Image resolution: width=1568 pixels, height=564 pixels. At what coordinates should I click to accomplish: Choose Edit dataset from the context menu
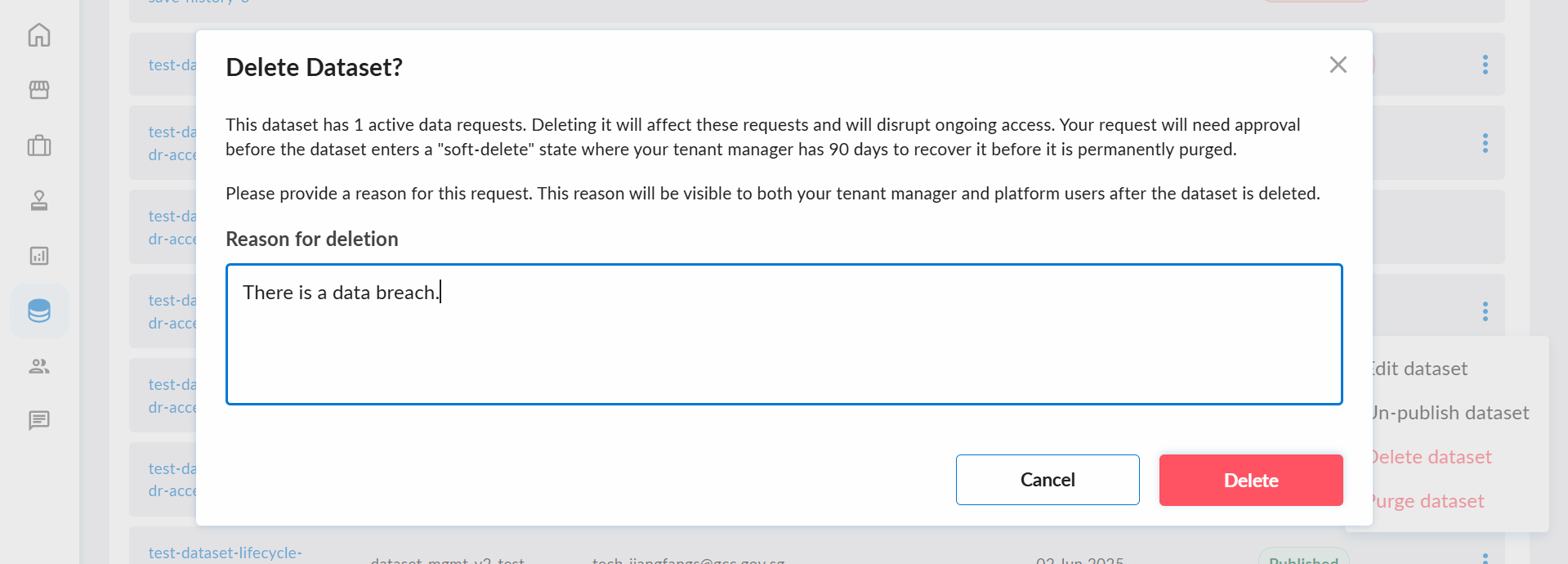click(x=1420, y=369)
